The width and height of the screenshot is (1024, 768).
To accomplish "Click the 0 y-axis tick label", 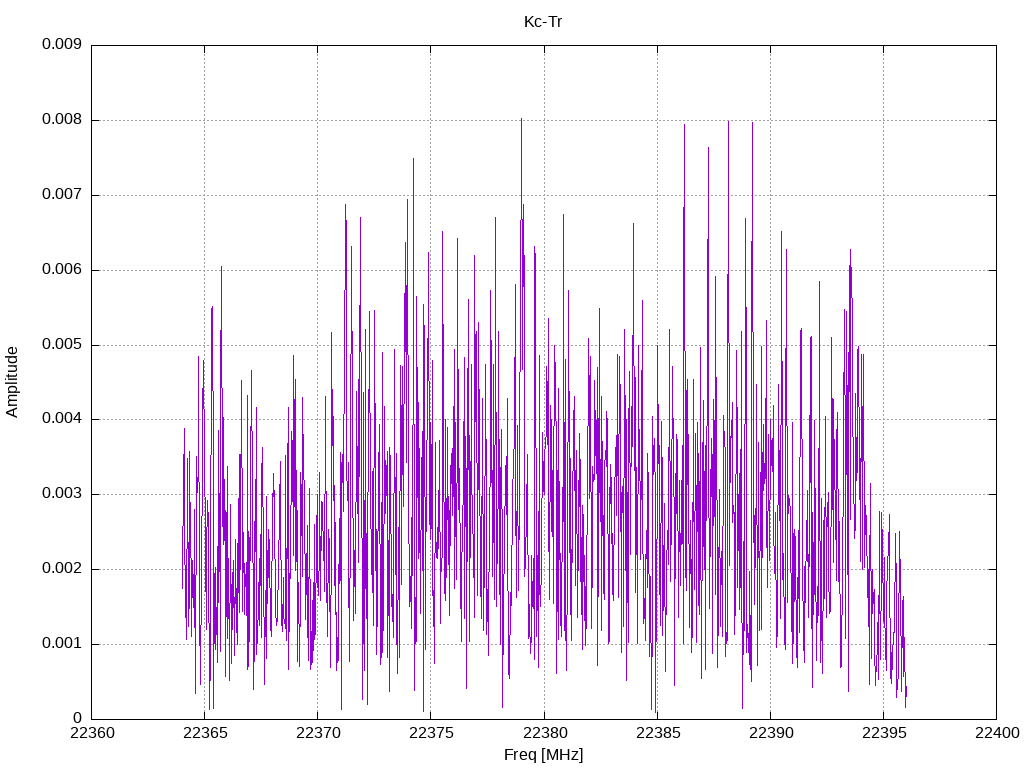I will click(x=78, y=718).
